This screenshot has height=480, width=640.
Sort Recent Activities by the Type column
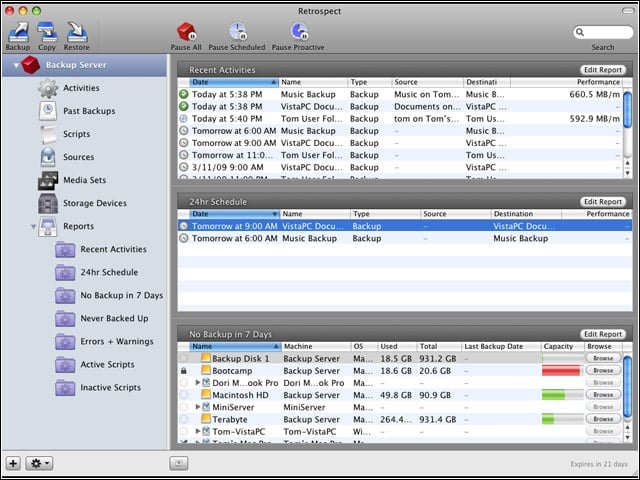(x=370, y=82)
